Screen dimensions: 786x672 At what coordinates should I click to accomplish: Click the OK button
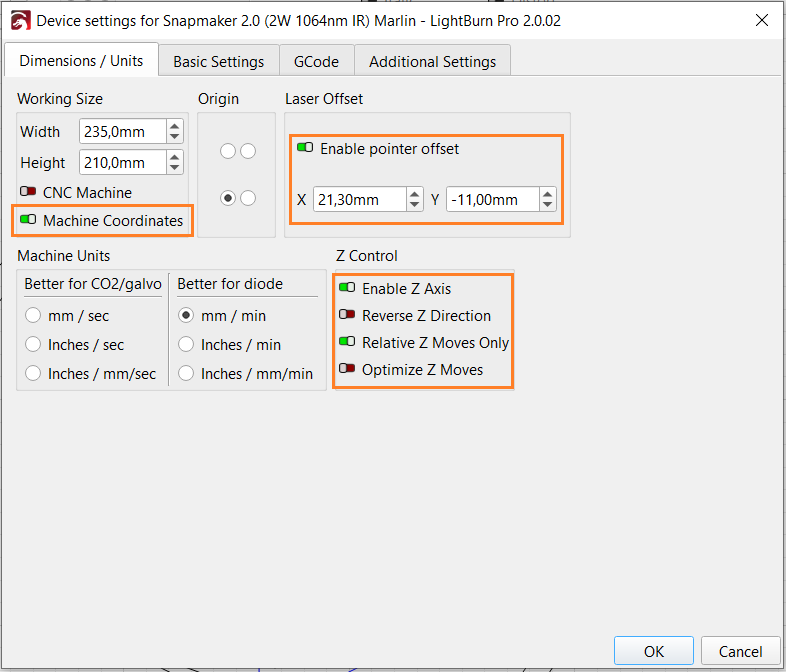point(654,651)
